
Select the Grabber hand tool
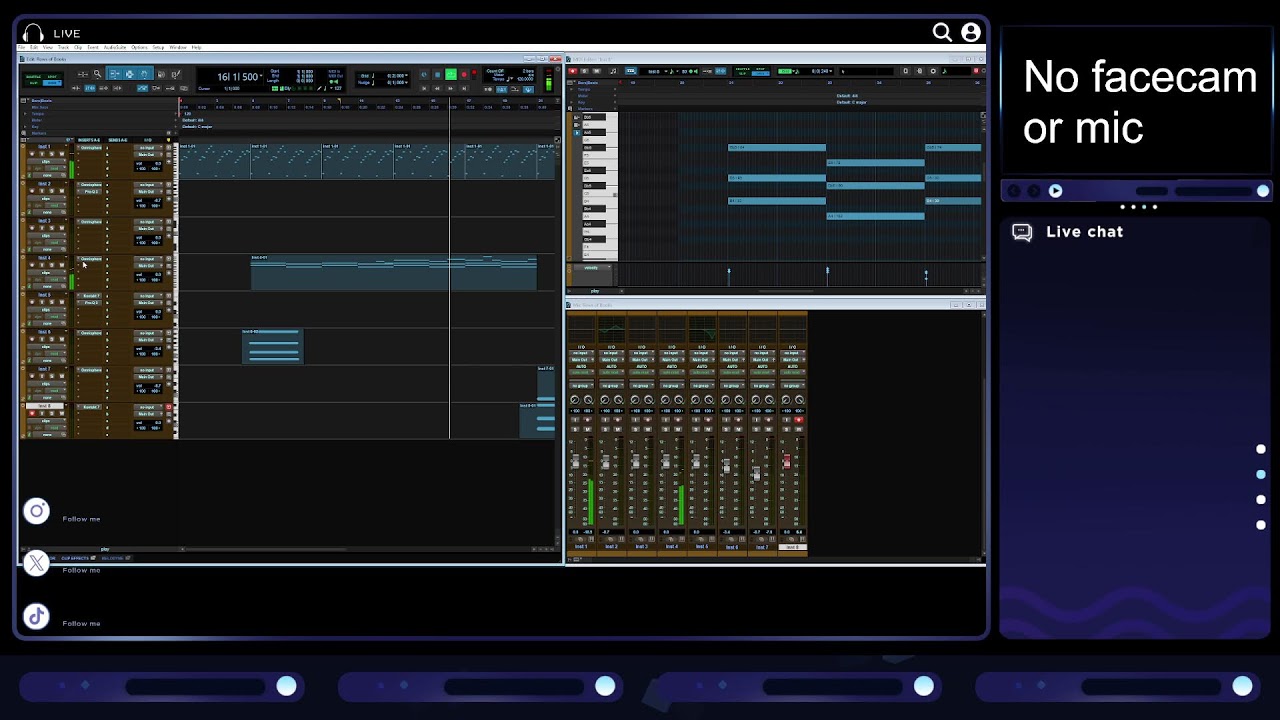pos(145,74)
